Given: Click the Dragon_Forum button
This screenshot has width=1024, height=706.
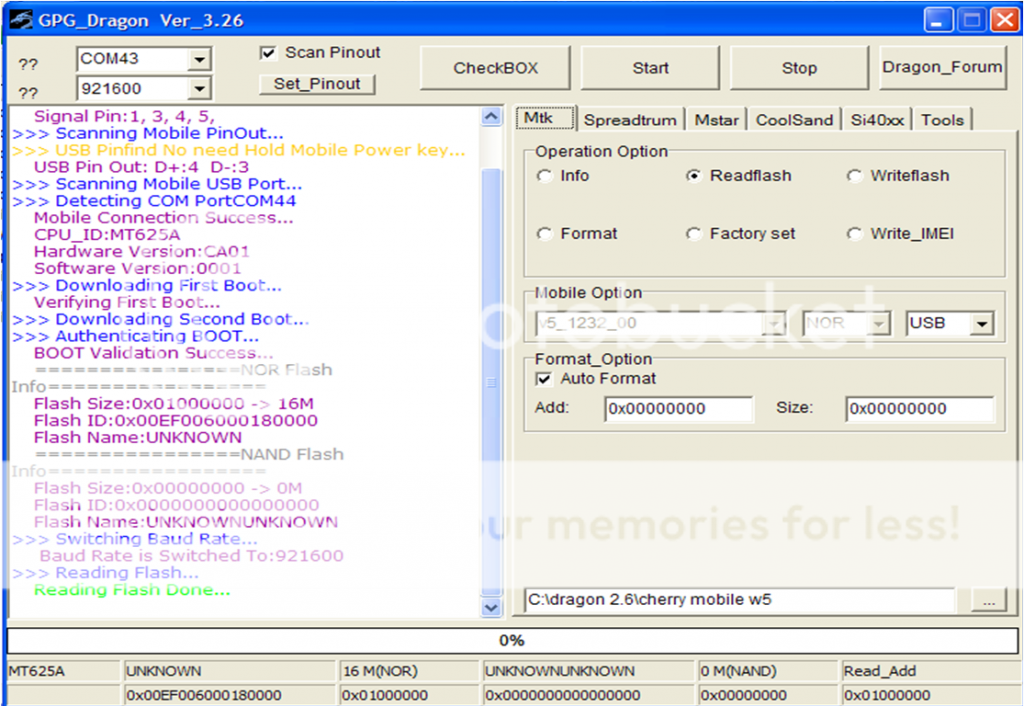Looking at the screenshot, I should click(942, 68).
